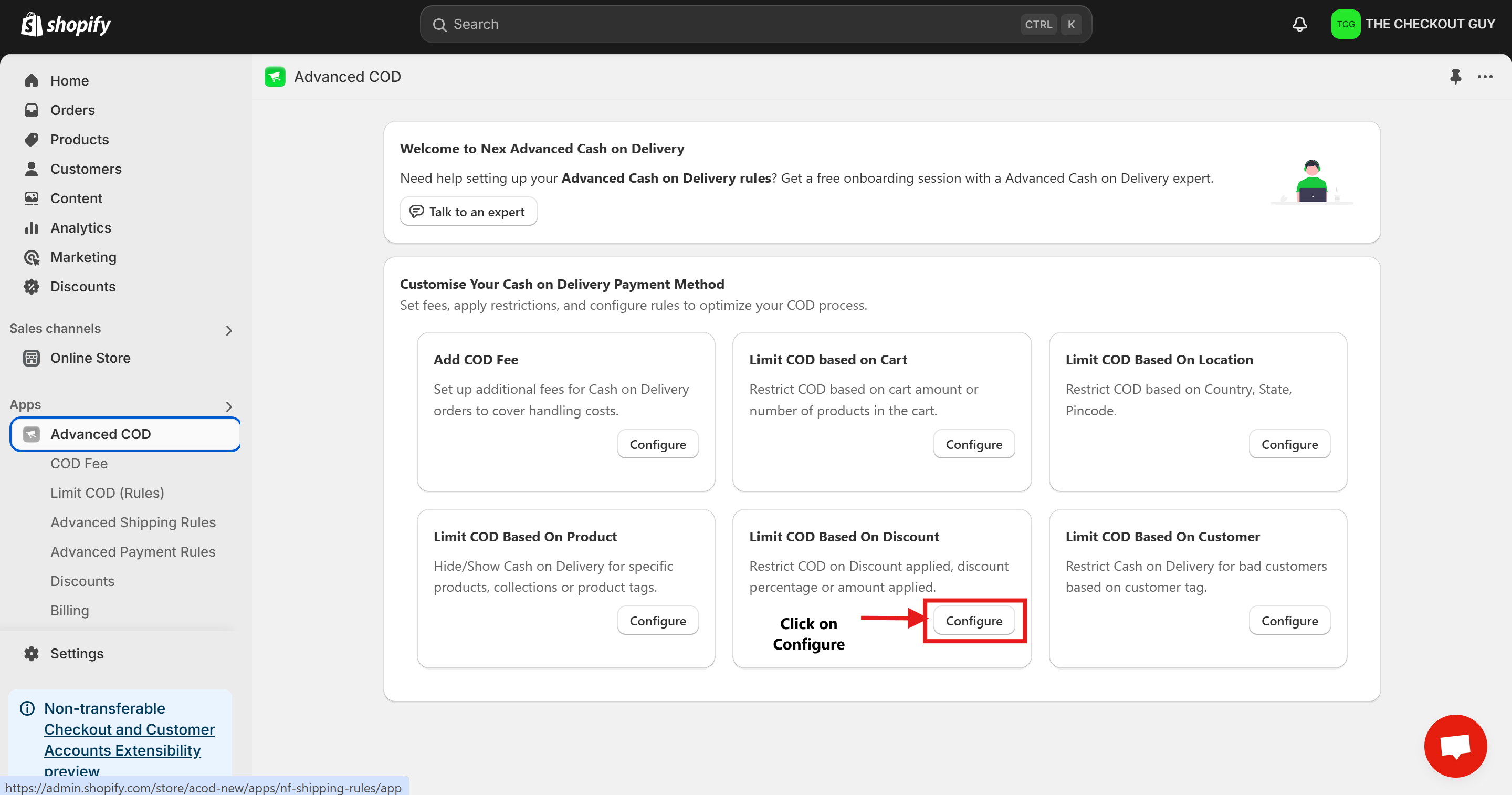Viewport: 1512px width, 795px height.
Task: Click the Advanced COD page title
Action: (x=348, y=77)
